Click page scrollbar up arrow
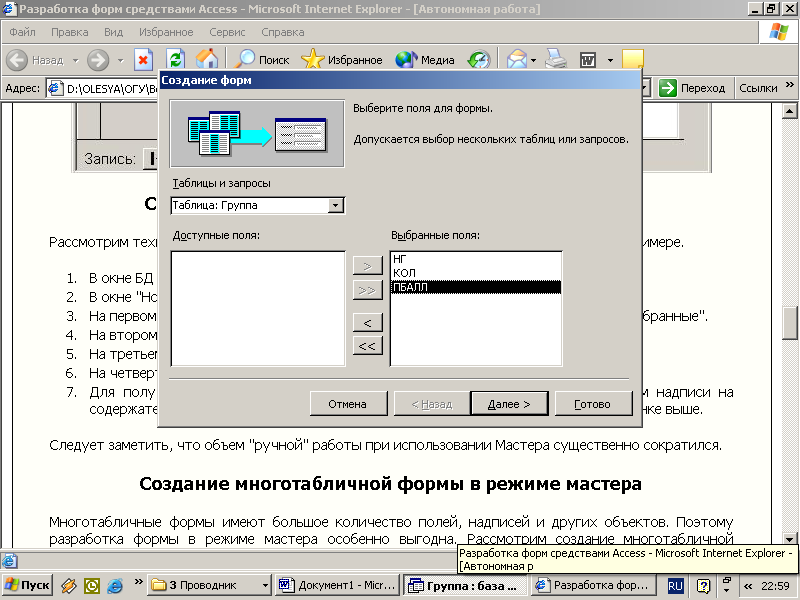This screenshot has width=800, height=600. point(790,111)
